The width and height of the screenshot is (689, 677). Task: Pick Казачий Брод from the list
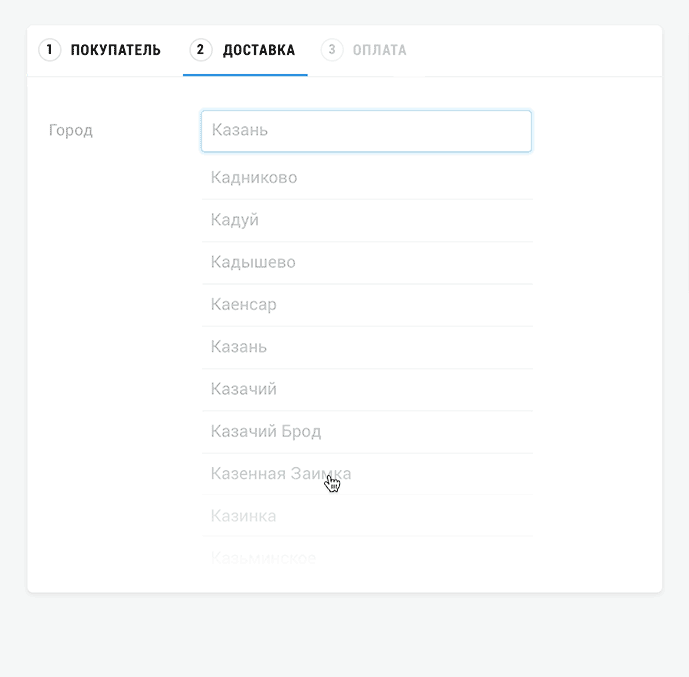point(367,431)
